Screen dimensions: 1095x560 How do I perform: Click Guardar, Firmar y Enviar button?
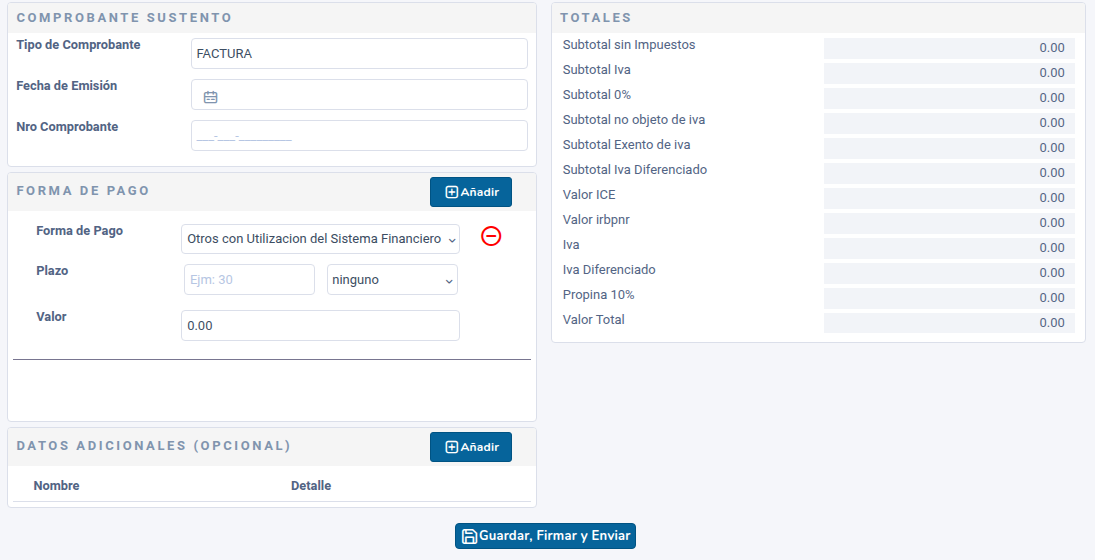click(545, 536)
